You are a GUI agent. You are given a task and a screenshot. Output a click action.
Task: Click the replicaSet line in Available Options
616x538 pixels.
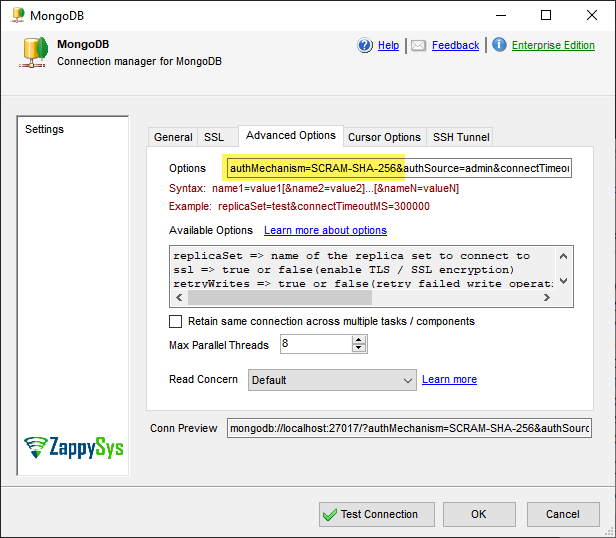click(x=351, y=256)
